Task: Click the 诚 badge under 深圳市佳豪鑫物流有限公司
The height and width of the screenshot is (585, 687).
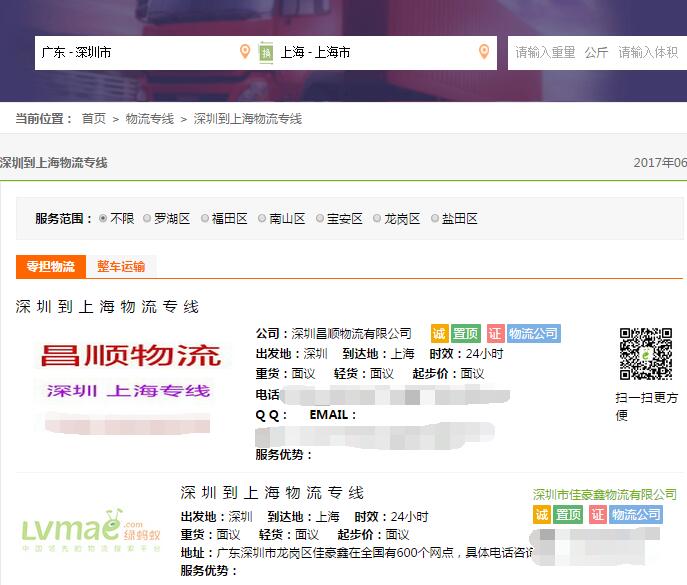Action: click(542, 514)
